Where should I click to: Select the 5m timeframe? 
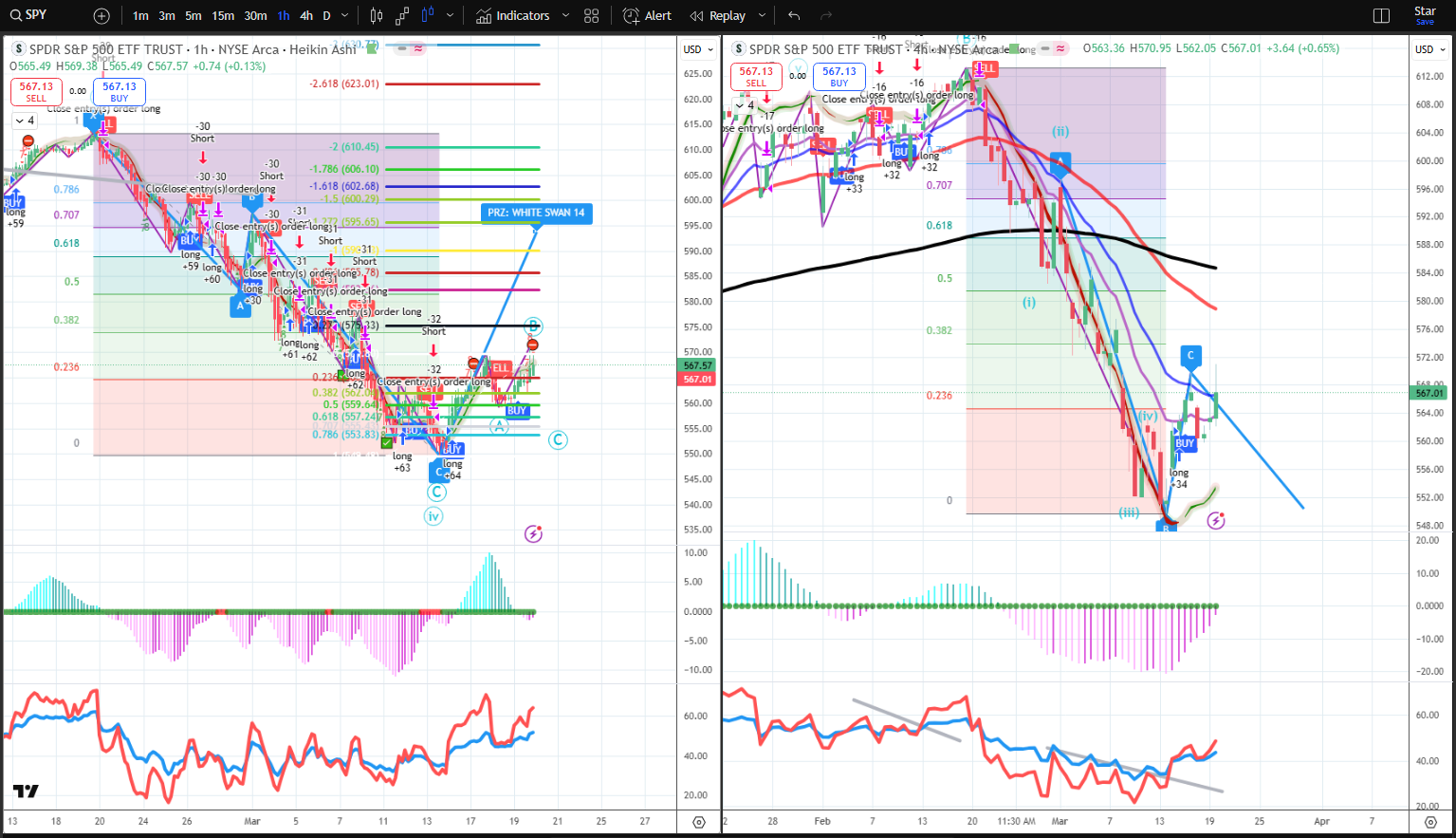[194, 16]
